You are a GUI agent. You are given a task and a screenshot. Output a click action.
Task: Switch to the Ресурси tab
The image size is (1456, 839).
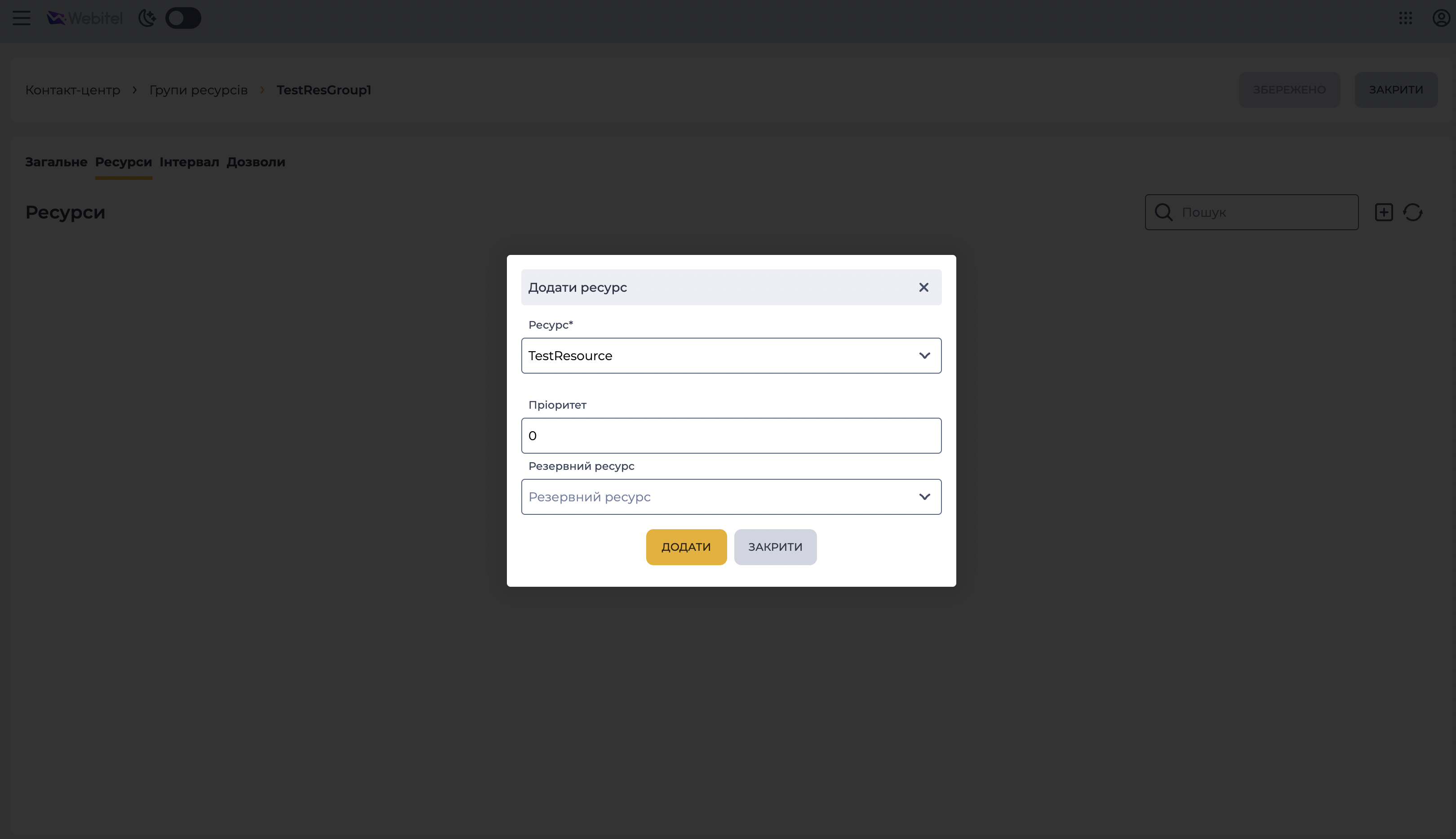[123, 162]
